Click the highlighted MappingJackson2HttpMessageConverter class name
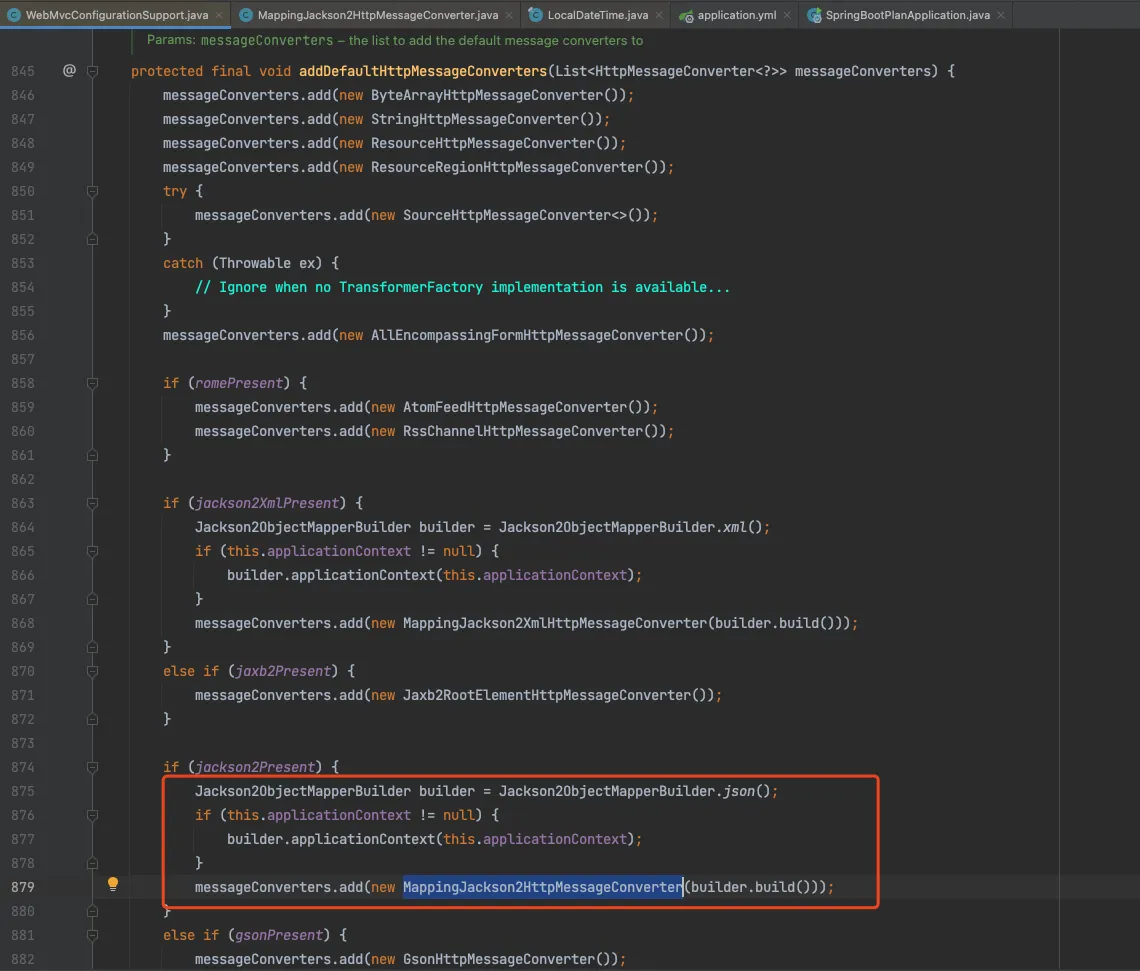The height and width of the screenshot is (971, 1140). pyautogui.click(x=542, y=887)
